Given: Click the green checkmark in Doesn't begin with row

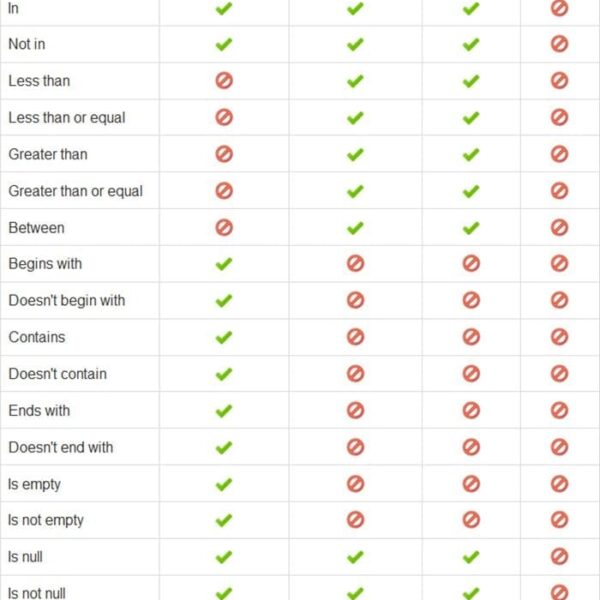Looking at the screenshot, I should pyautogui.click(x=224, y=300).
